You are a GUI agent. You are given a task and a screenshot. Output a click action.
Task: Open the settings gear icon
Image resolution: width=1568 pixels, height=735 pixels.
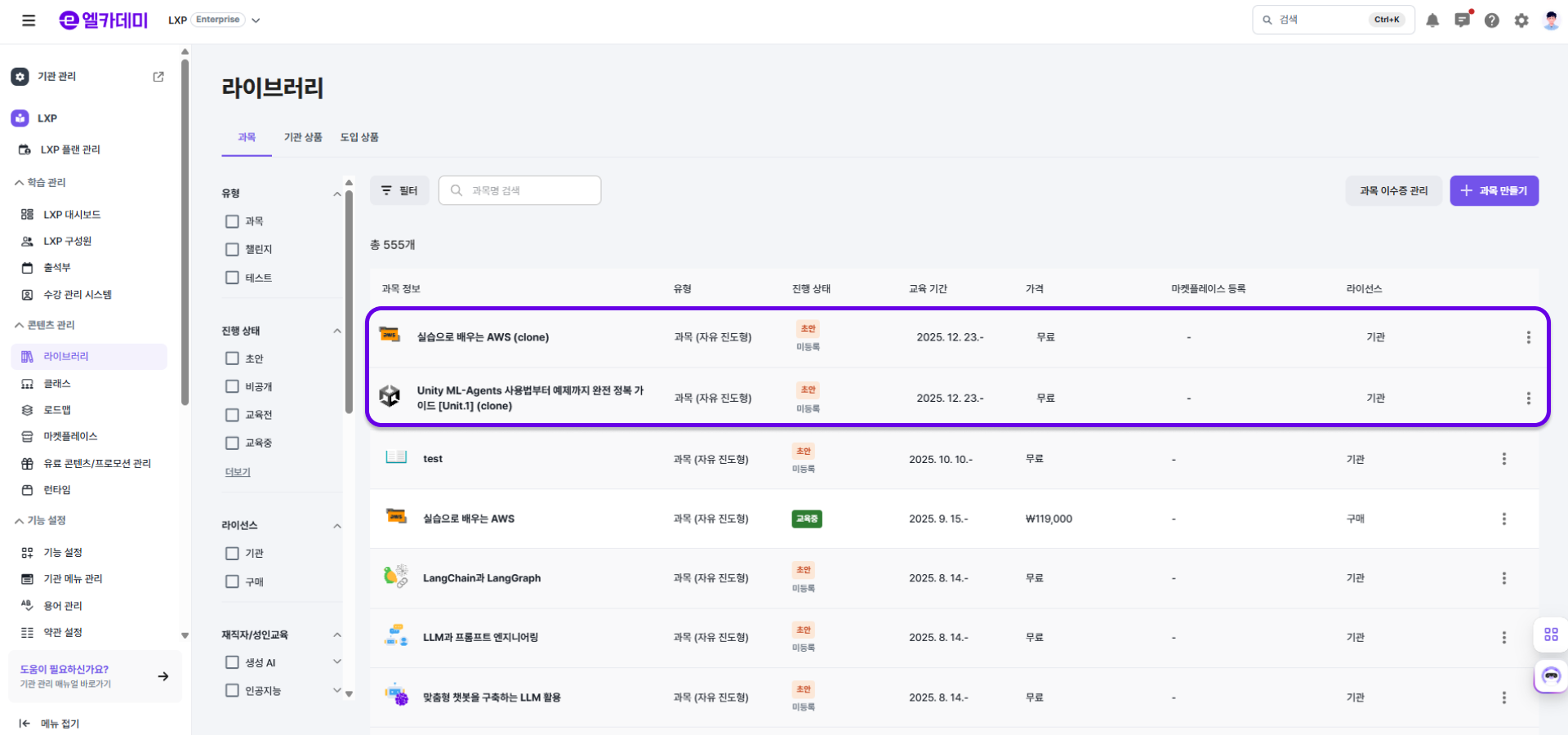tap(1521, 20)
